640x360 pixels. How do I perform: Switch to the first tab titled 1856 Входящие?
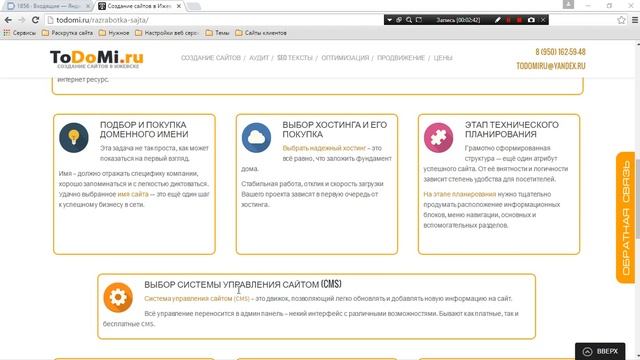coord(48,6)
